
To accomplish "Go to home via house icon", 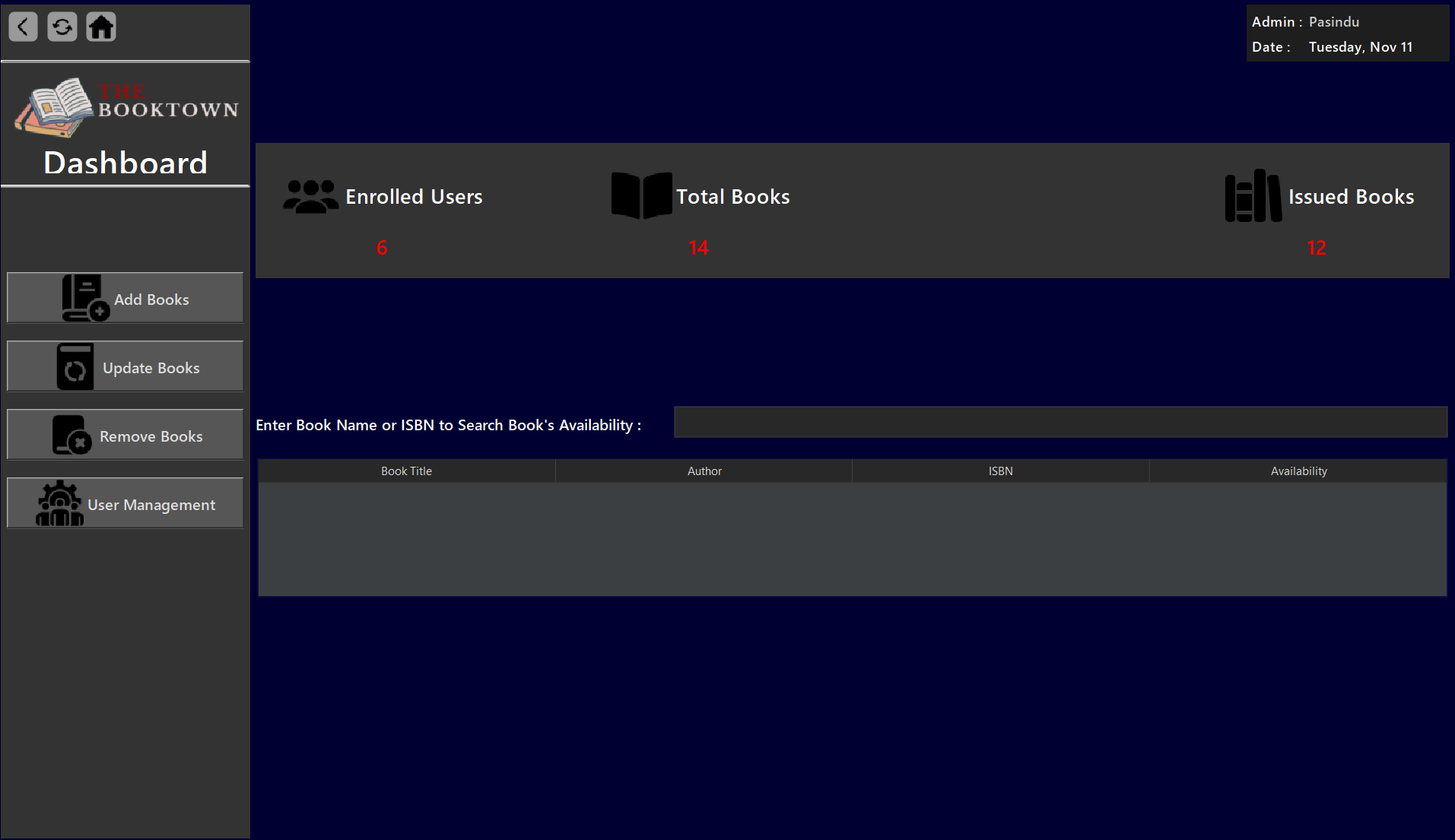I will point(101,27).
